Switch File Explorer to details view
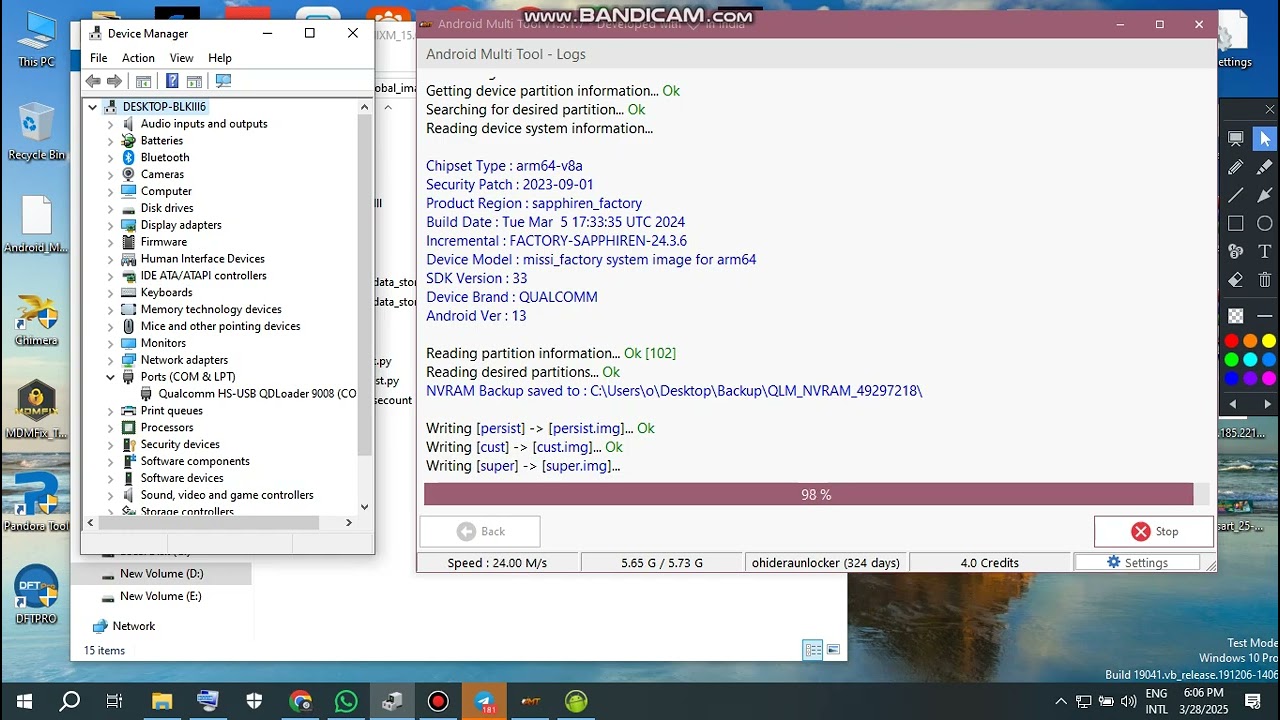 (813, 650)
